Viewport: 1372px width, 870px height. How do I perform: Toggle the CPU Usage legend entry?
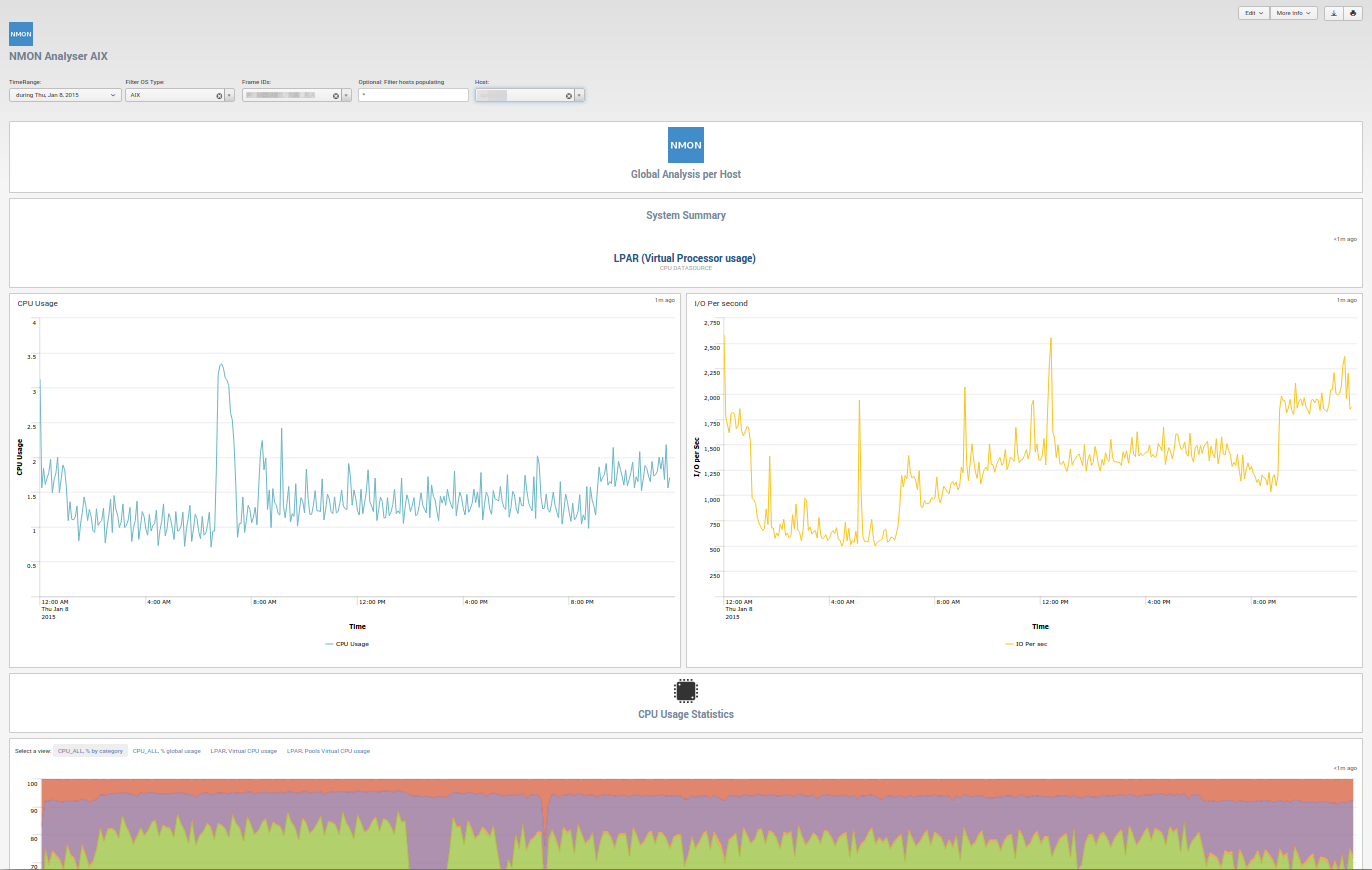point(347,644)
